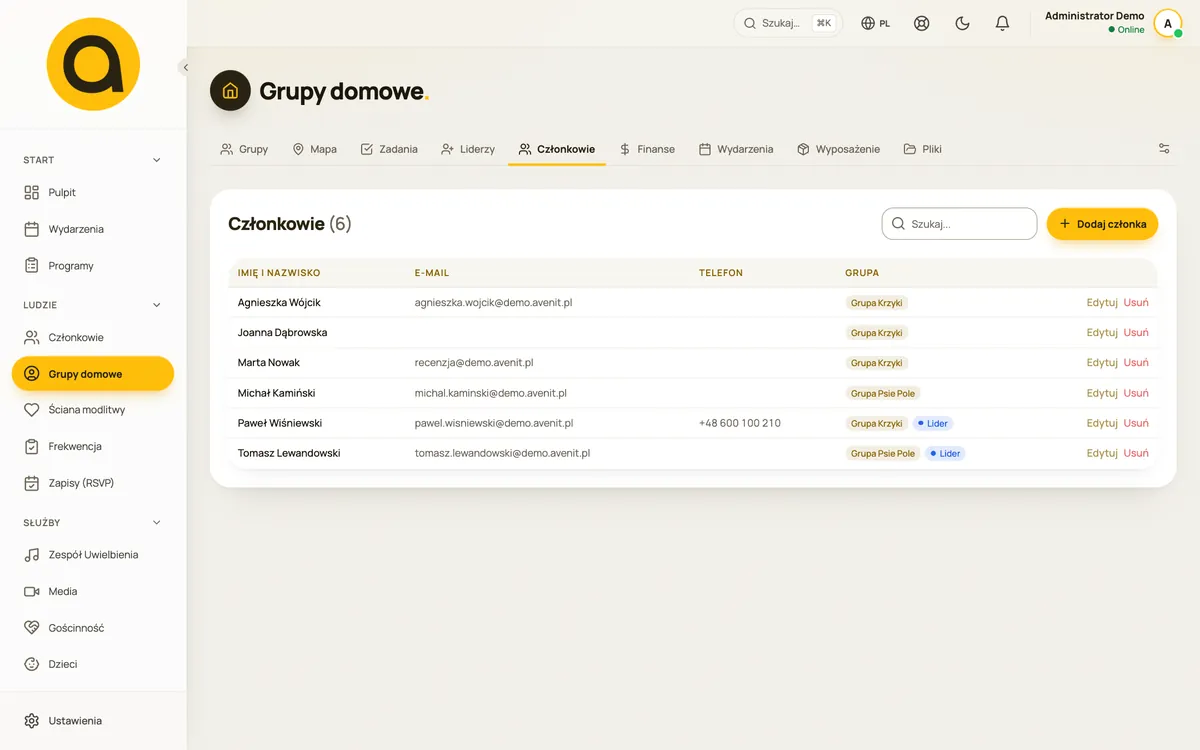This screenshot has height=750, width=1200.
Task: Collapse the sidebar with the arrow handle
Action: point(185,67)
